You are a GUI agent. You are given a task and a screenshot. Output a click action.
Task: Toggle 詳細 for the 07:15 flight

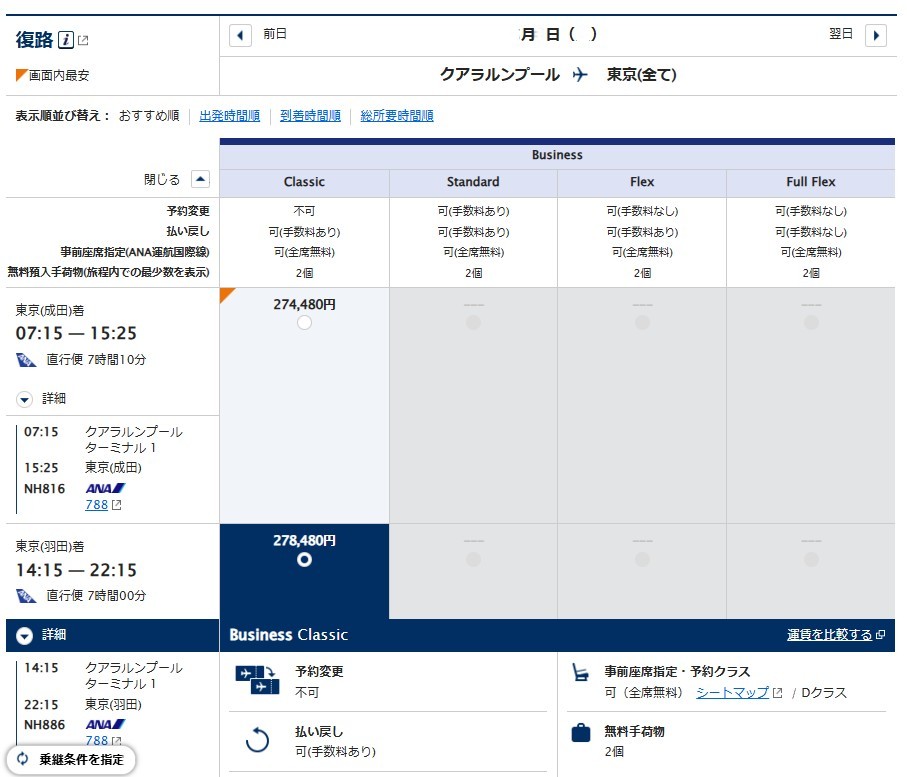24,399
